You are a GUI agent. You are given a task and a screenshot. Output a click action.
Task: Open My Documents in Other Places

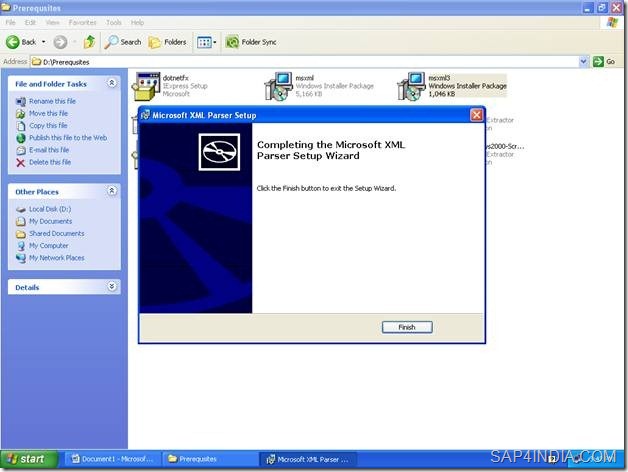[50, 221]
